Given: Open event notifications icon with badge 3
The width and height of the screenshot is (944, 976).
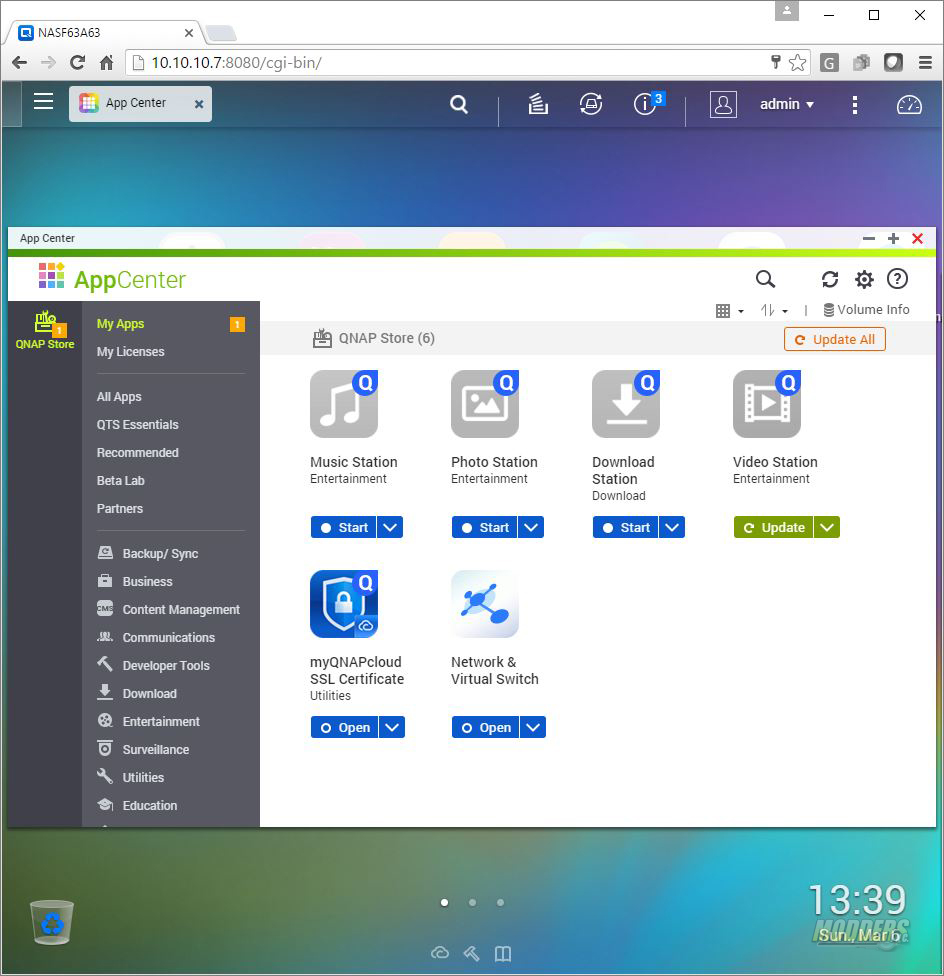Looking at the screenshot, I should pyautogui.click(x=647, y=103).
